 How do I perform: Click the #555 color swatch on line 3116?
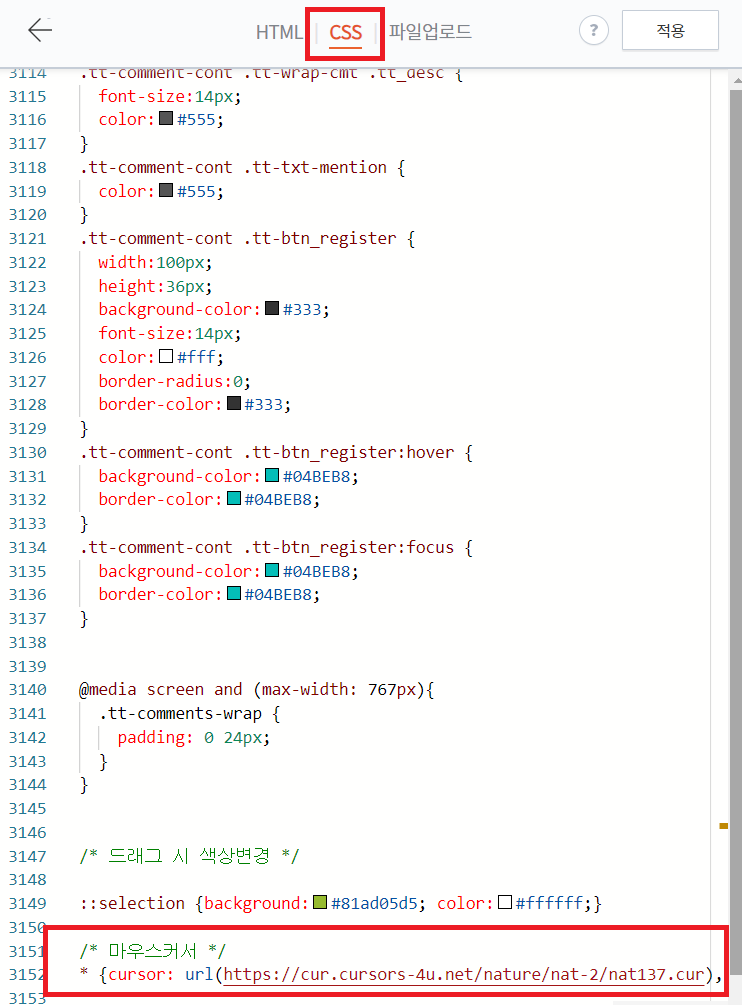coord(166,119)
